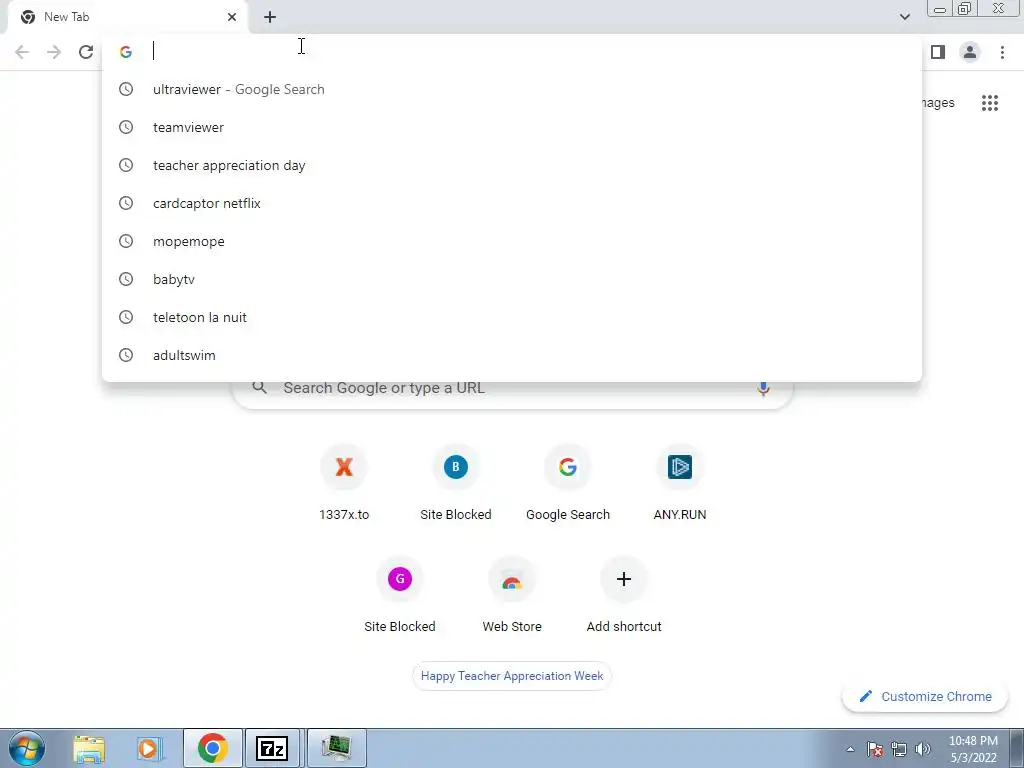
Task: Open the ANY.RUN shortcut
Action: tap(680, 483)
